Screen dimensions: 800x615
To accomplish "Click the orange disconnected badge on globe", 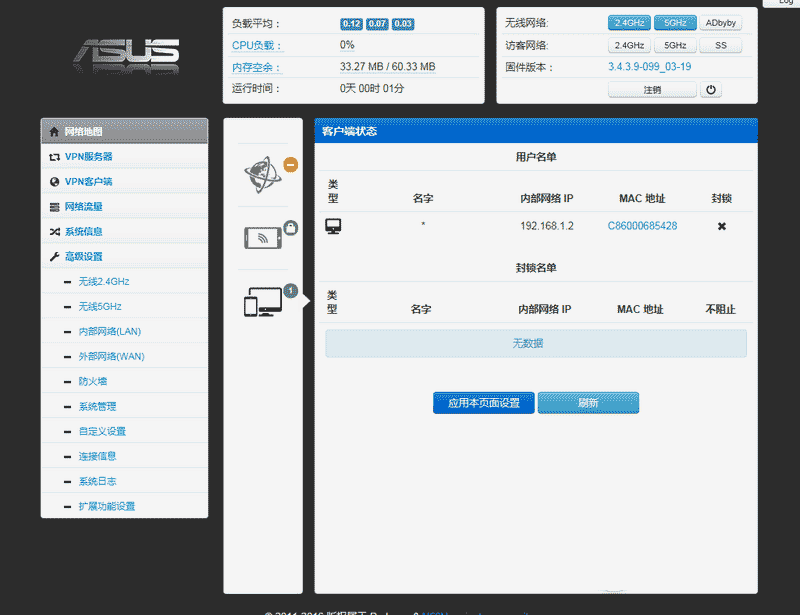I will (x=291, y=165).
